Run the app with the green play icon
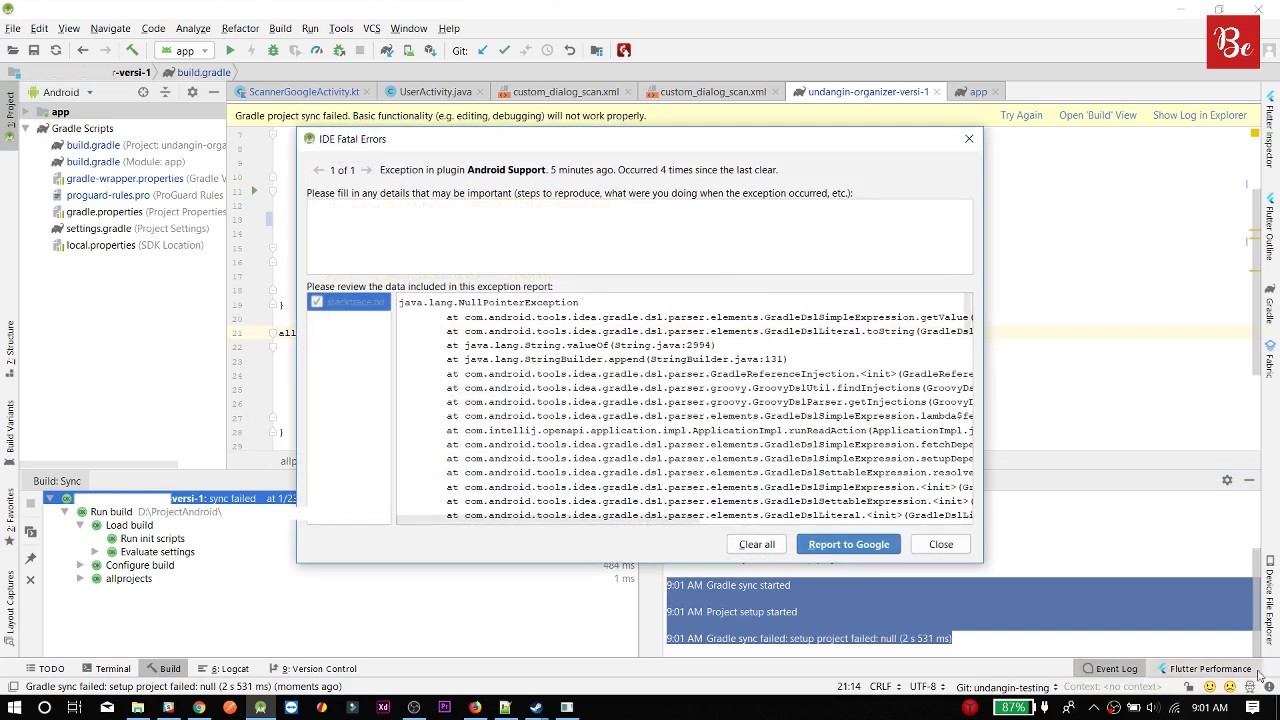Image resolution: width=1280 pixels, height=720 pixels. point(230,50)
